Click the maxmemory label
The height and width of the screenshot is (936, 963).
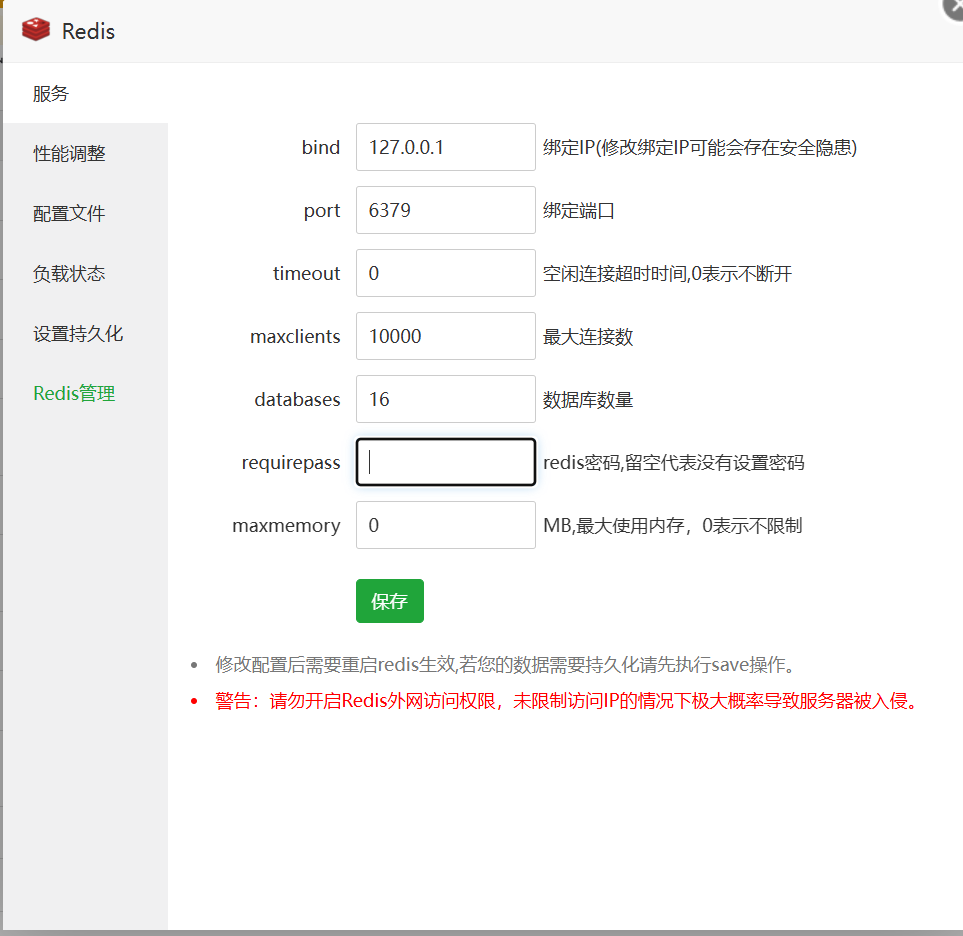coord(286,526)
